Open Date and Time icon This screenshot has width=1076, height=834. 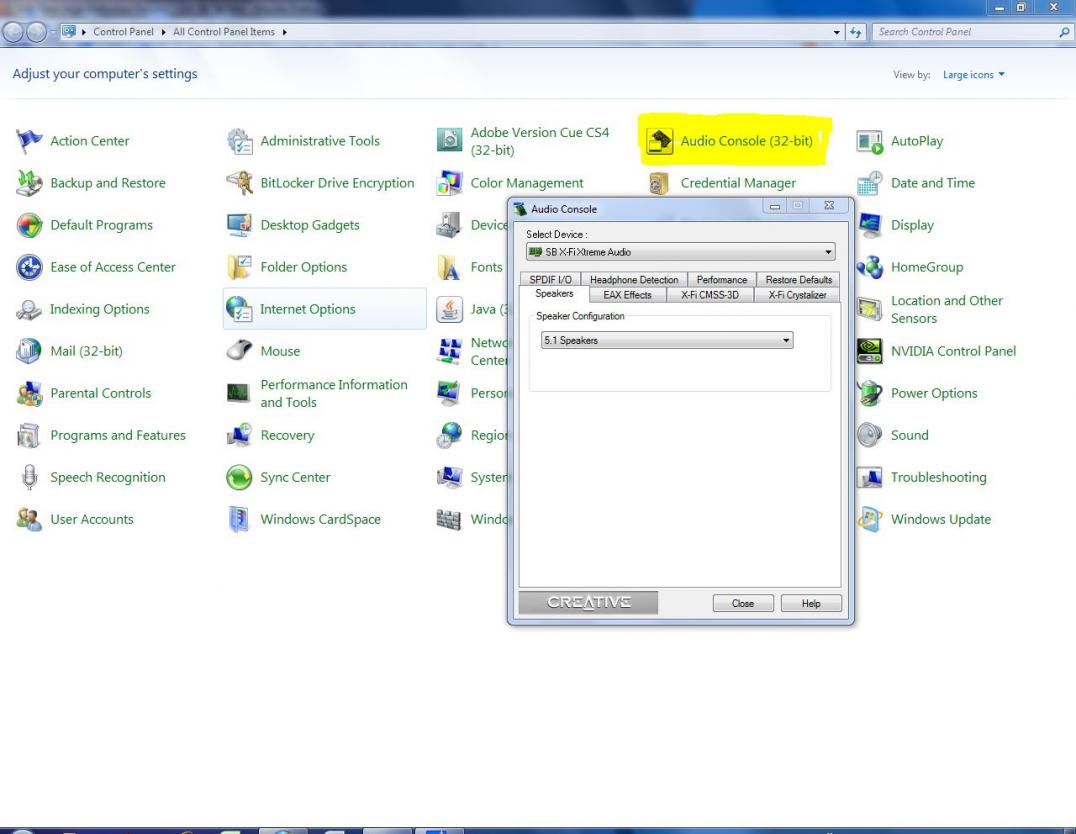[x=869, y=183]
